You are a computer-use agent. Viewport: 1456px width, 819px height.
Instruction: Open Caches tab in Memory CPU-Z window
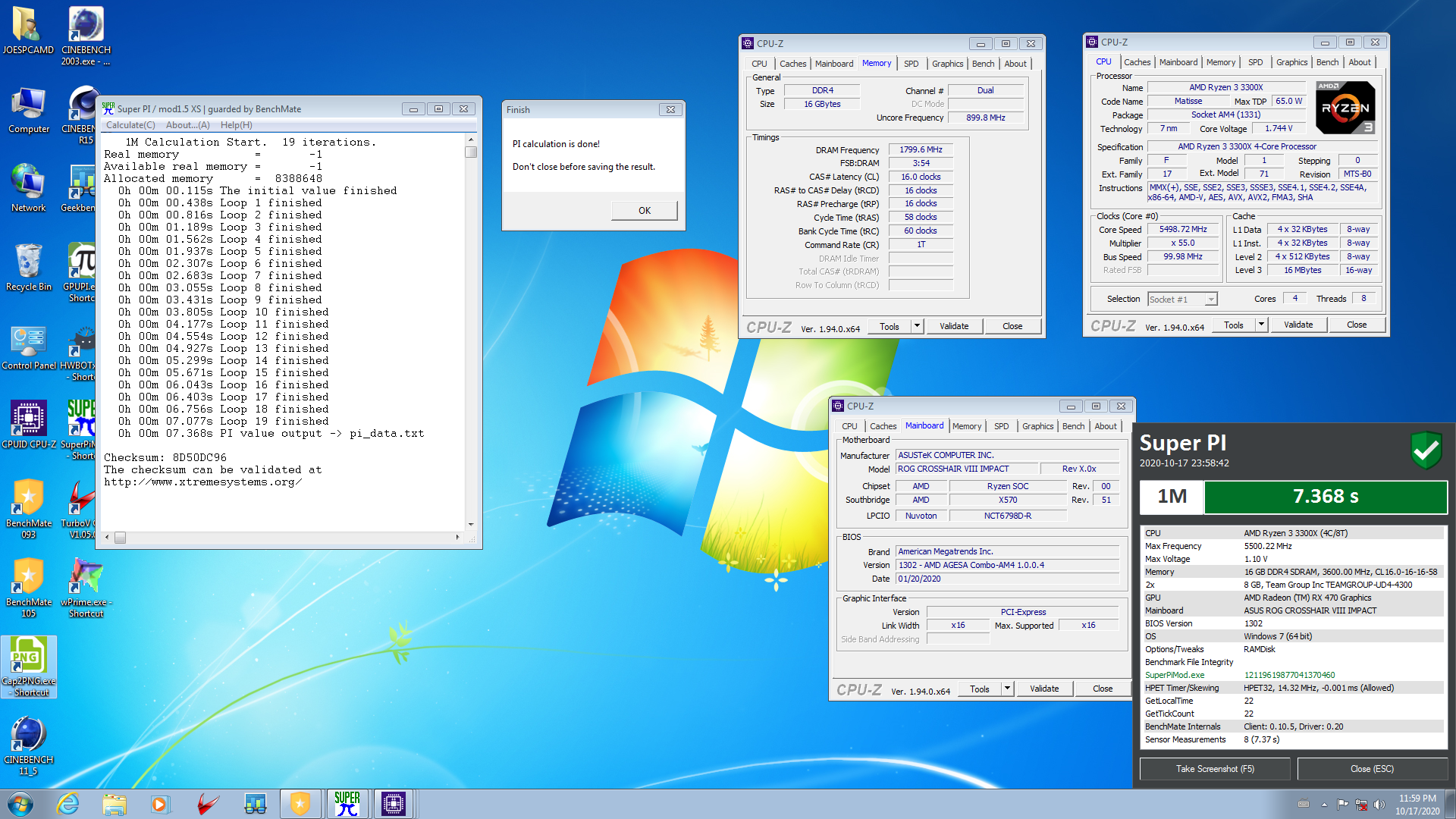point(792,64)
